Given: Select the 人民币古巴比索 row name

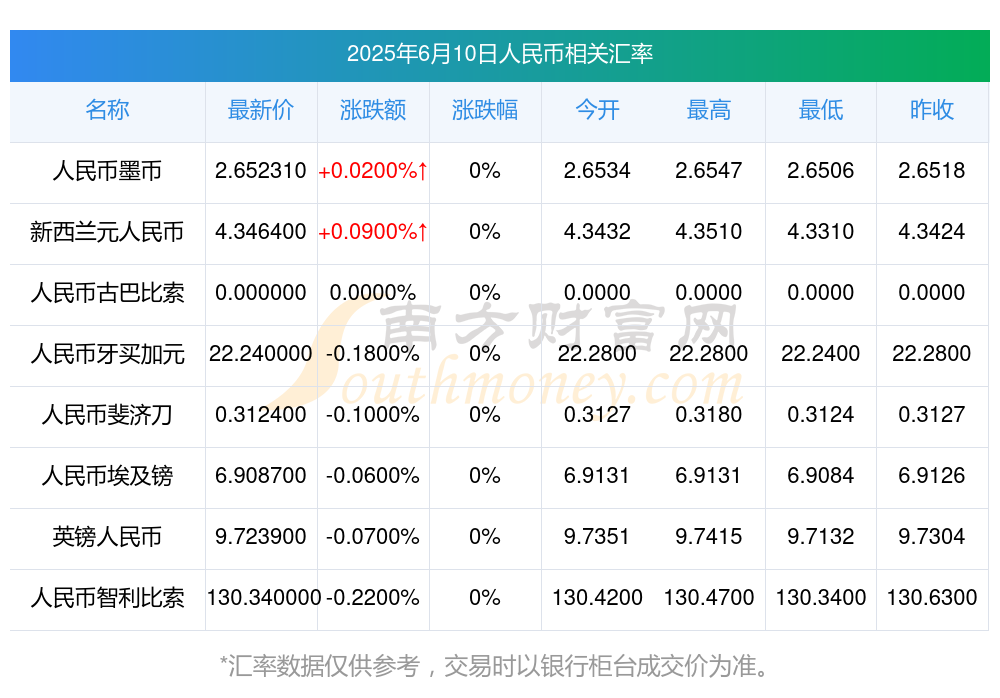Looking at the screenshot, I should tap(107, 293).
